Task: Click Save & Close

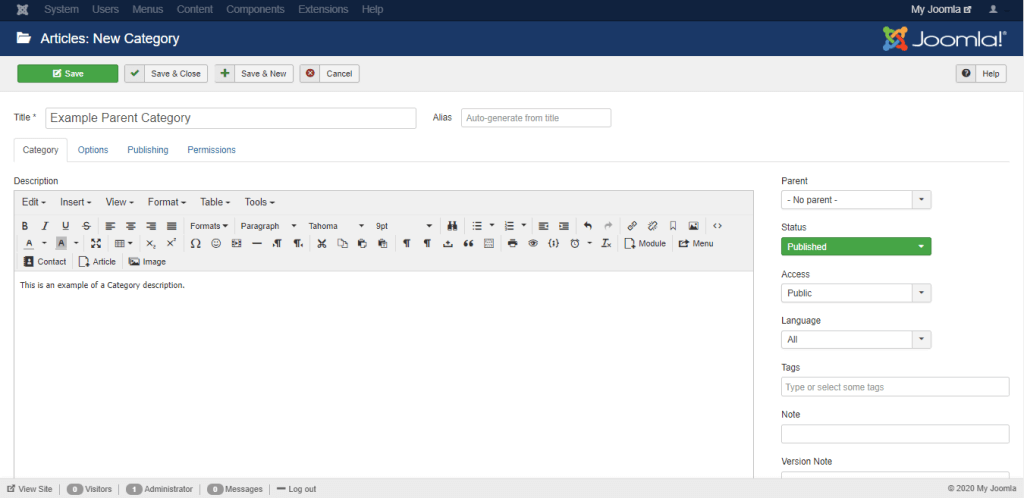Action: click(x=167, y=74)
